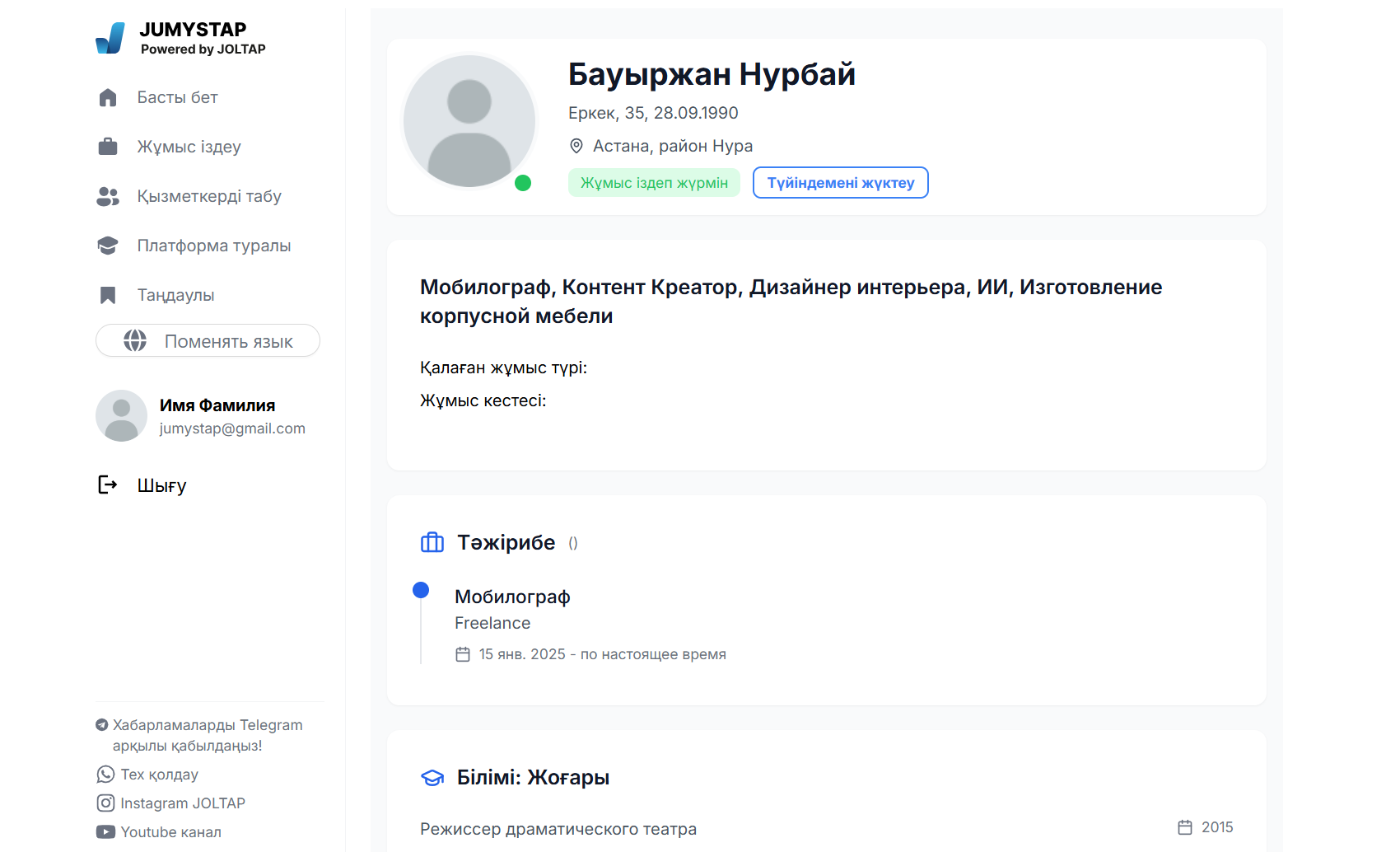Click the Мобилограф, Контент Креатор headline
1400x852 pixels.
tap(791, 302)
